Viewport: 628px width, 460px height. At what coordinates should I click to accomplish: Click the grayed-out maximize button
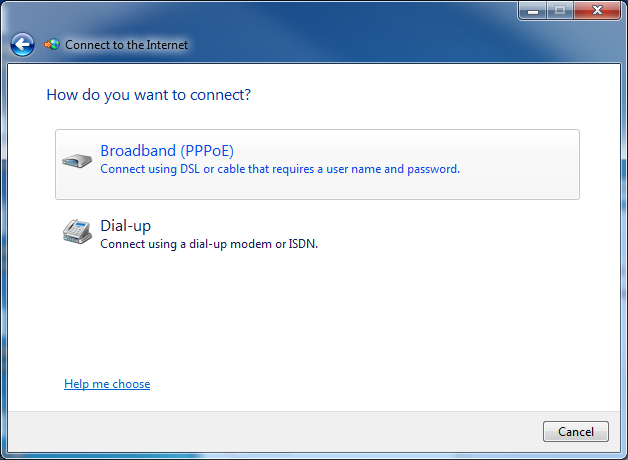click(560, 10)
